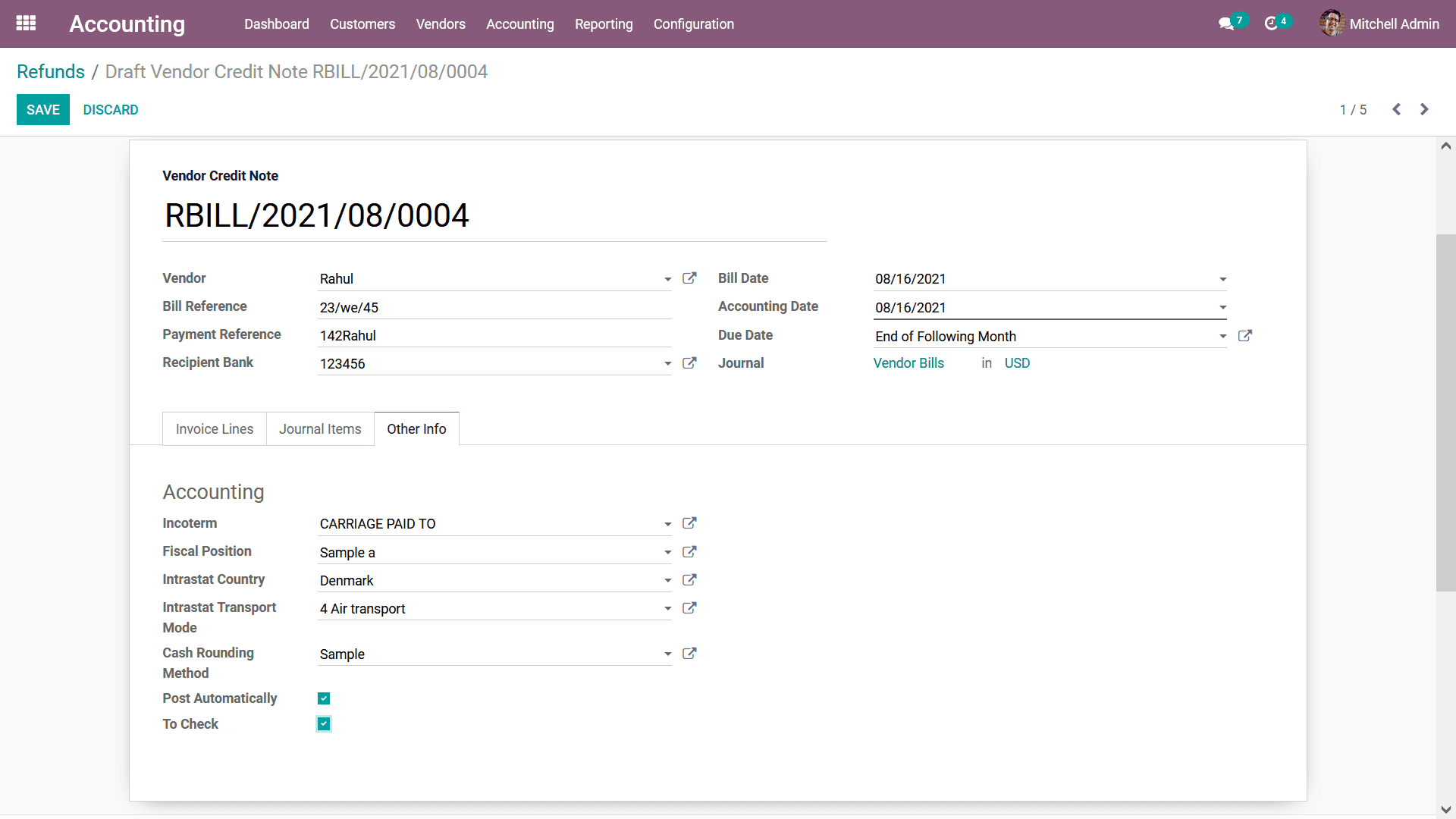
Task: Expand the Incoterm dropdown arrow
Action: [x=667, y=524]
